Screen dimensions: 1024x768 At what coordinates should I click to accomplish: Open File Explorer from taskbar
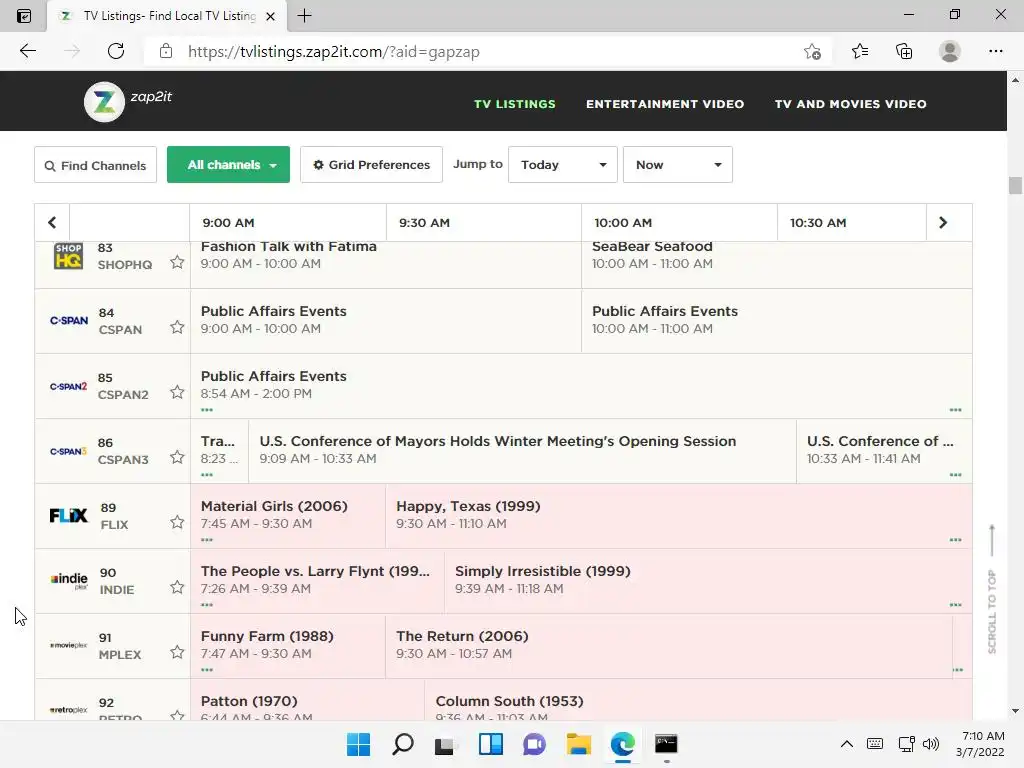click(x=579, y=744)
